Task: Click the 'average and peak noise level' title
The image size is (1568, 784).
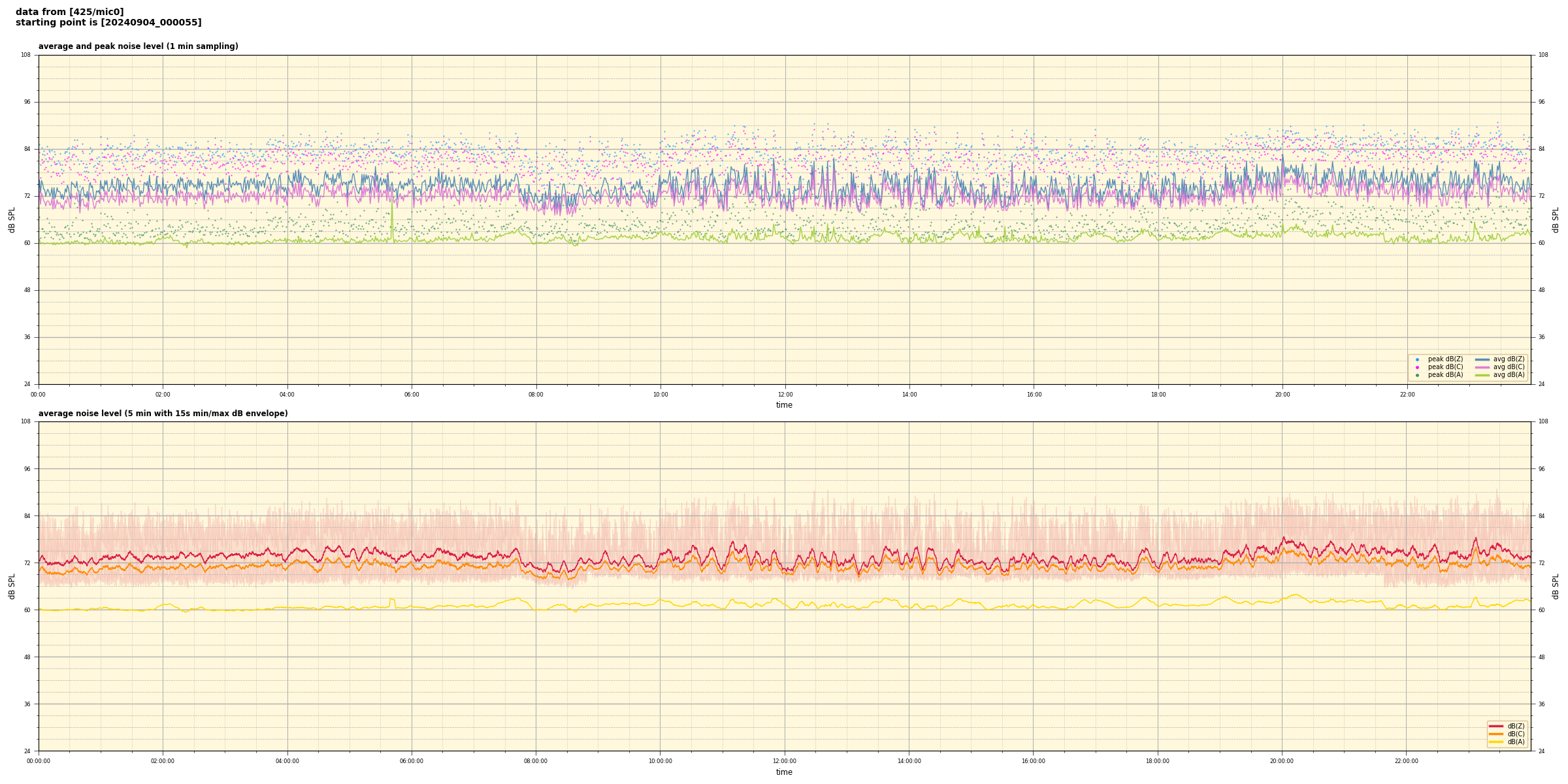Action: click(138, 46)
